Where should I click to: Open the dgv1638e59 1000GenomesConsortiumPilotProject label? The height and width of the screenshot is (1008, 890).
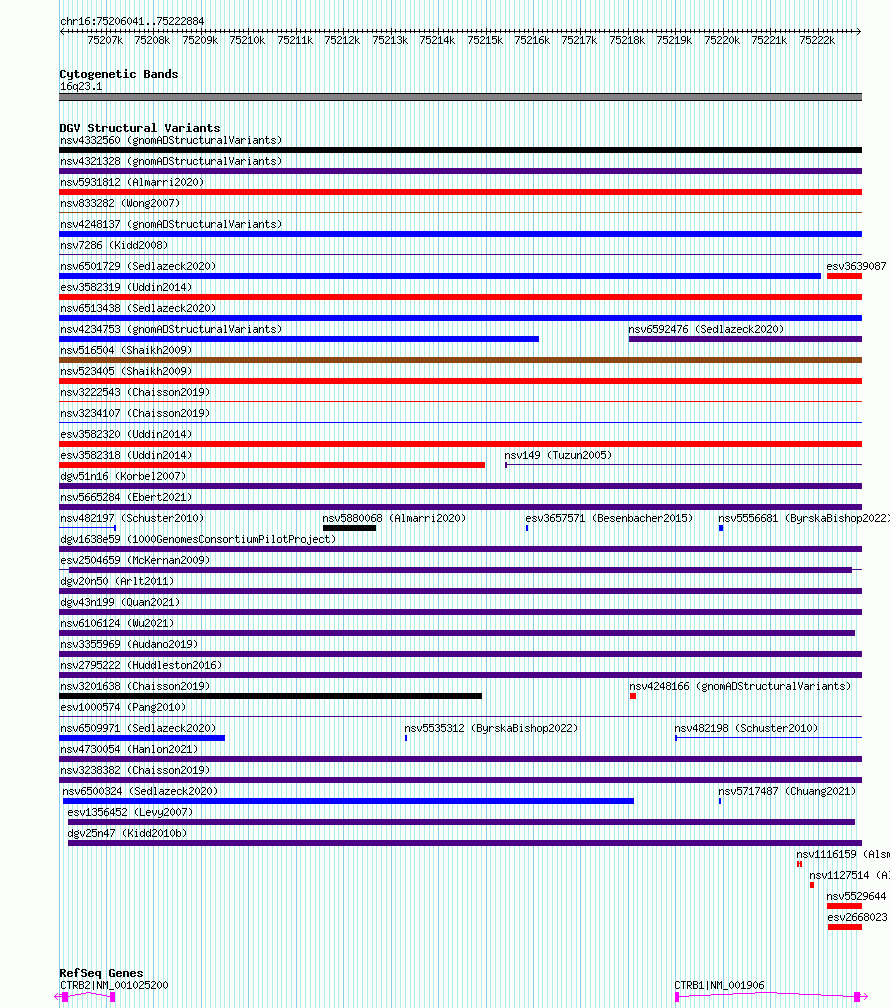[198, 539]
